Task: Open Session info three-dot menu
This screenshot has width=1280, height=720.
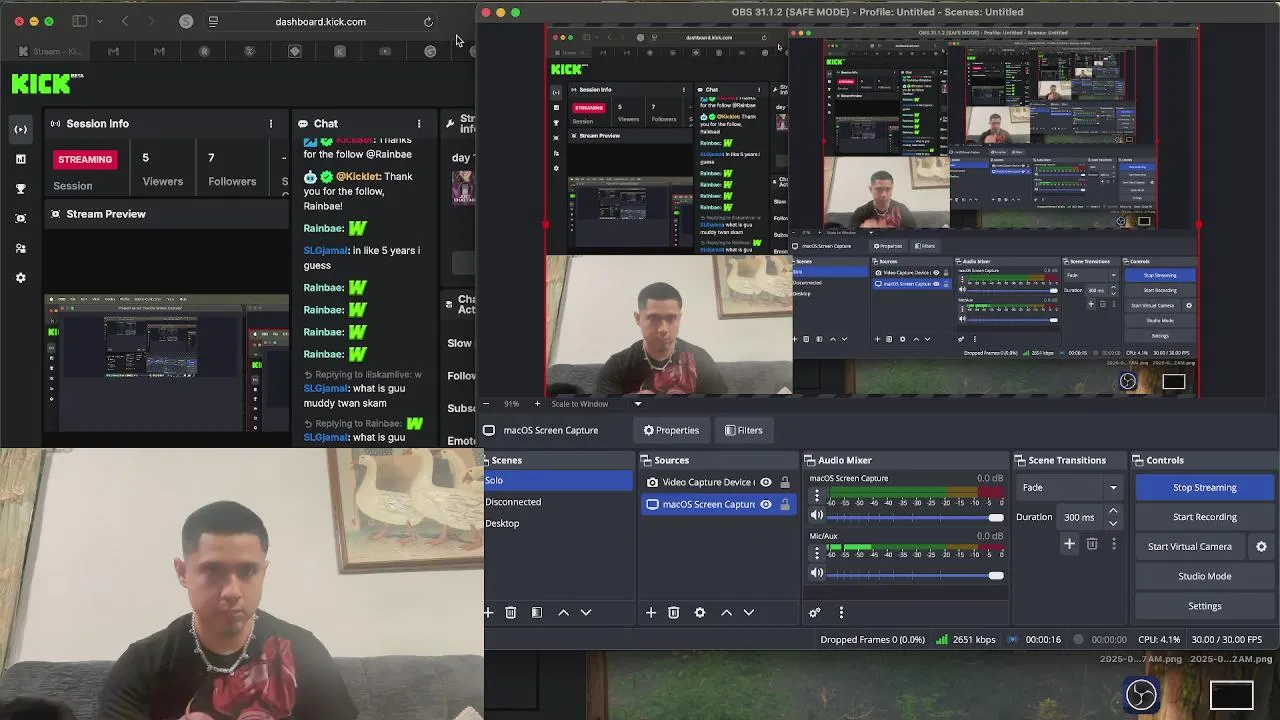Action: [x=270, y=124]
